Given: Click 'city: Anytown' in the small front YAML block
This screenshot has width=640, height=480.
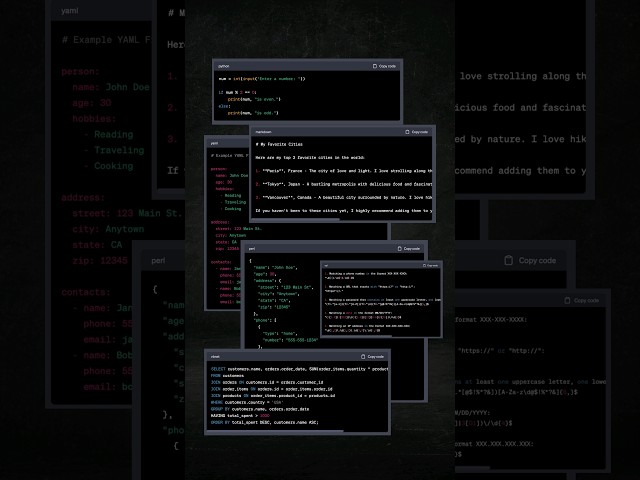Looking at the screenshot, I should click(x=231, y=236).
